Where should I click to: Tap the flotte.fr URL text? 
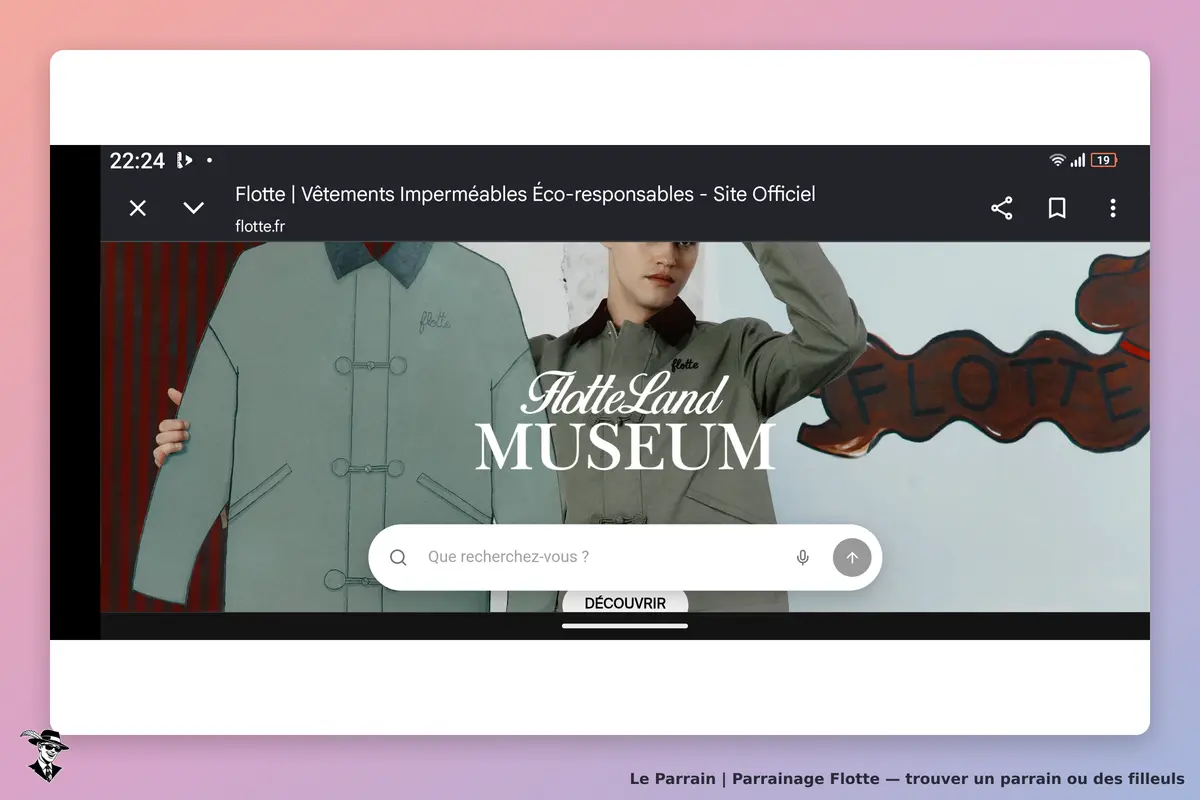(260, 226)
